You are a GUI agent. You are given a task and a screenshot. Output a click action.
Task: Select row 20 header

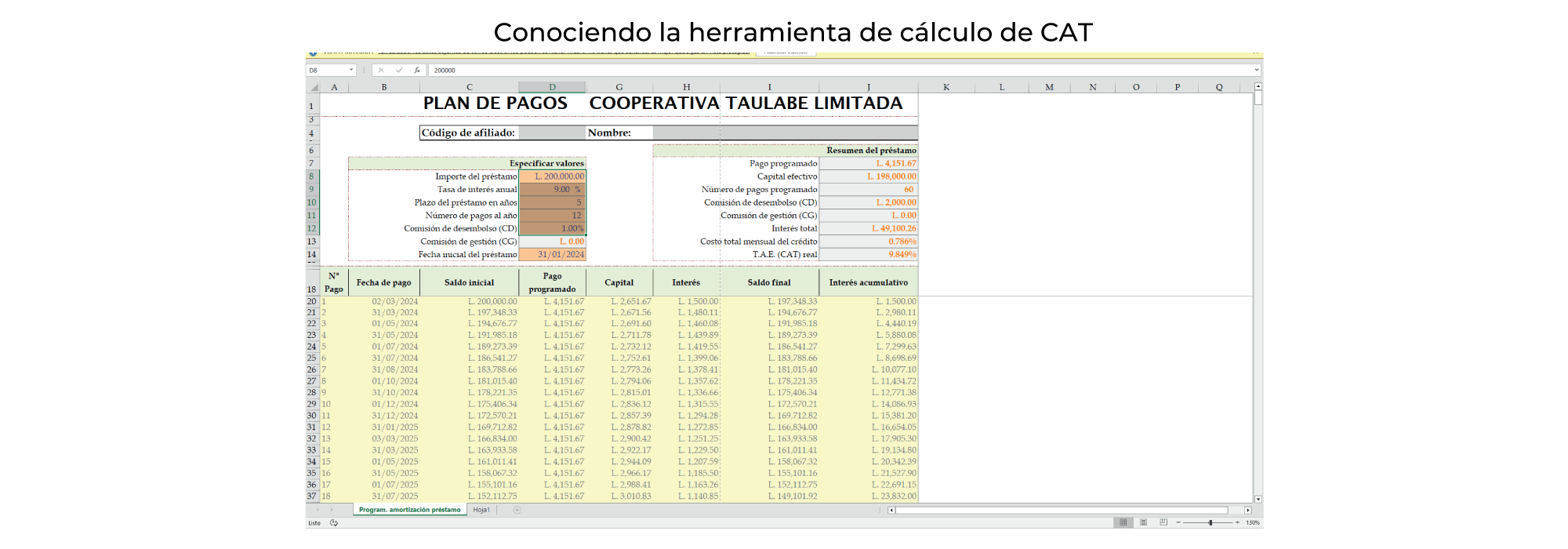tap(312, 301)
